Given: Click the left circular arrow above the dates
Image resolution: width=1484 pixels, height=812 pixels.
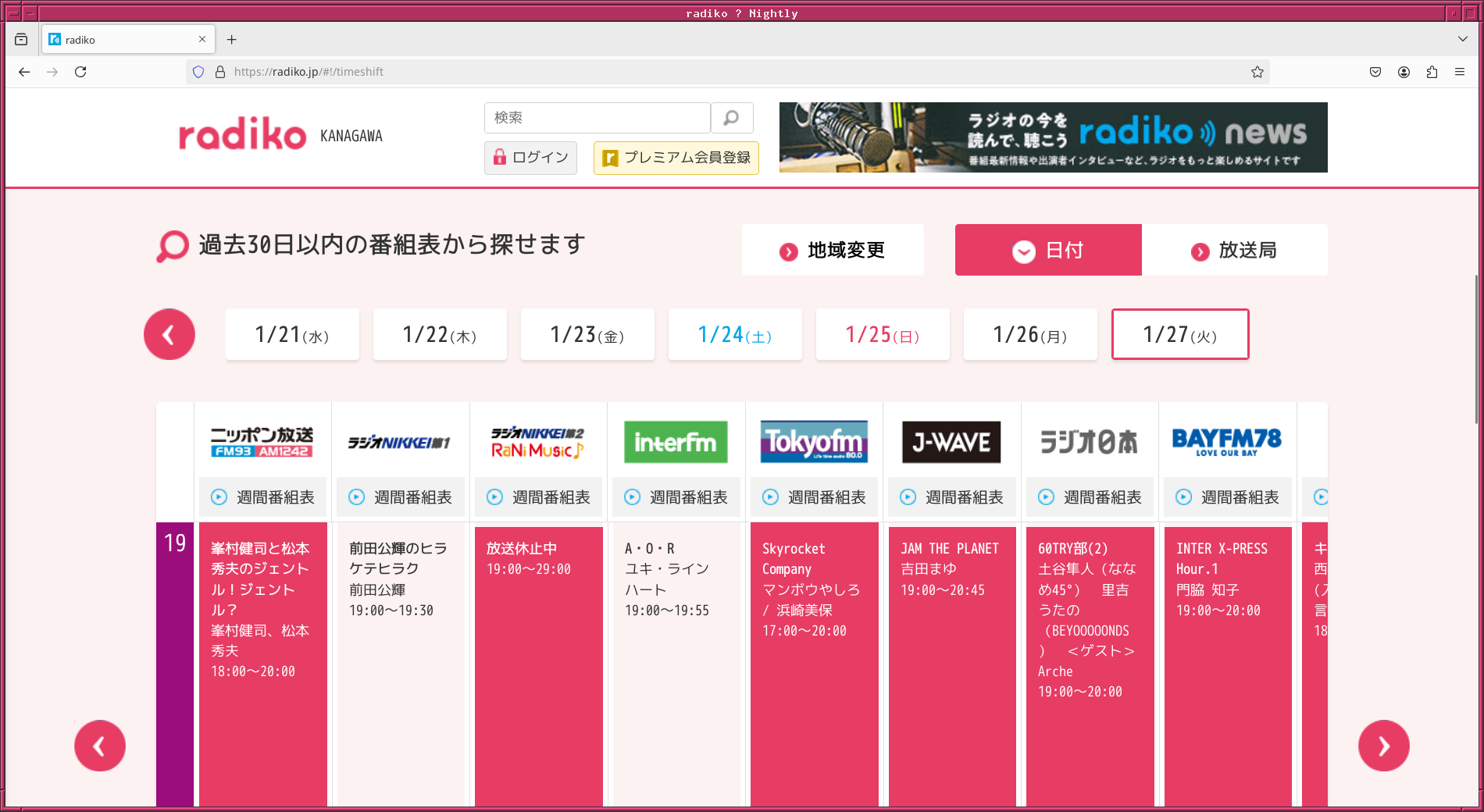Looking at the screenshot, I should (169, 334).
